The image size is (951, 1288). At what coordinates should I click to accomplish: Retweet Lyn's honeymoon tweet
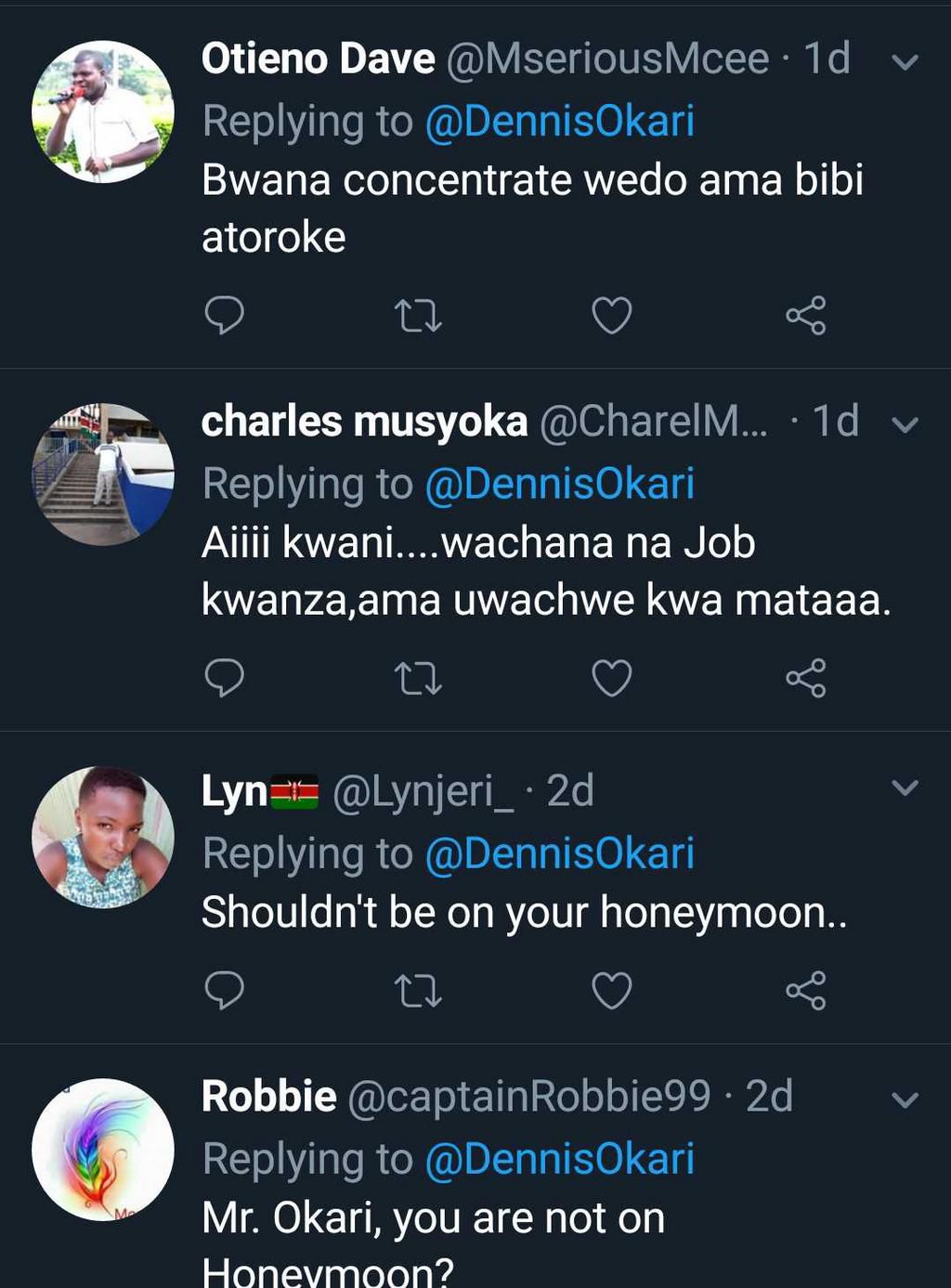pyautogui.click(x=418, y=991)
